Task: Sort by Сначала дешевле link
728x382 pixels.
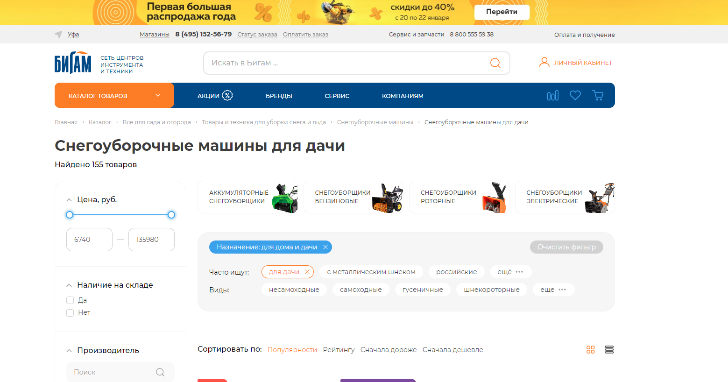Action: pos(453,350)
